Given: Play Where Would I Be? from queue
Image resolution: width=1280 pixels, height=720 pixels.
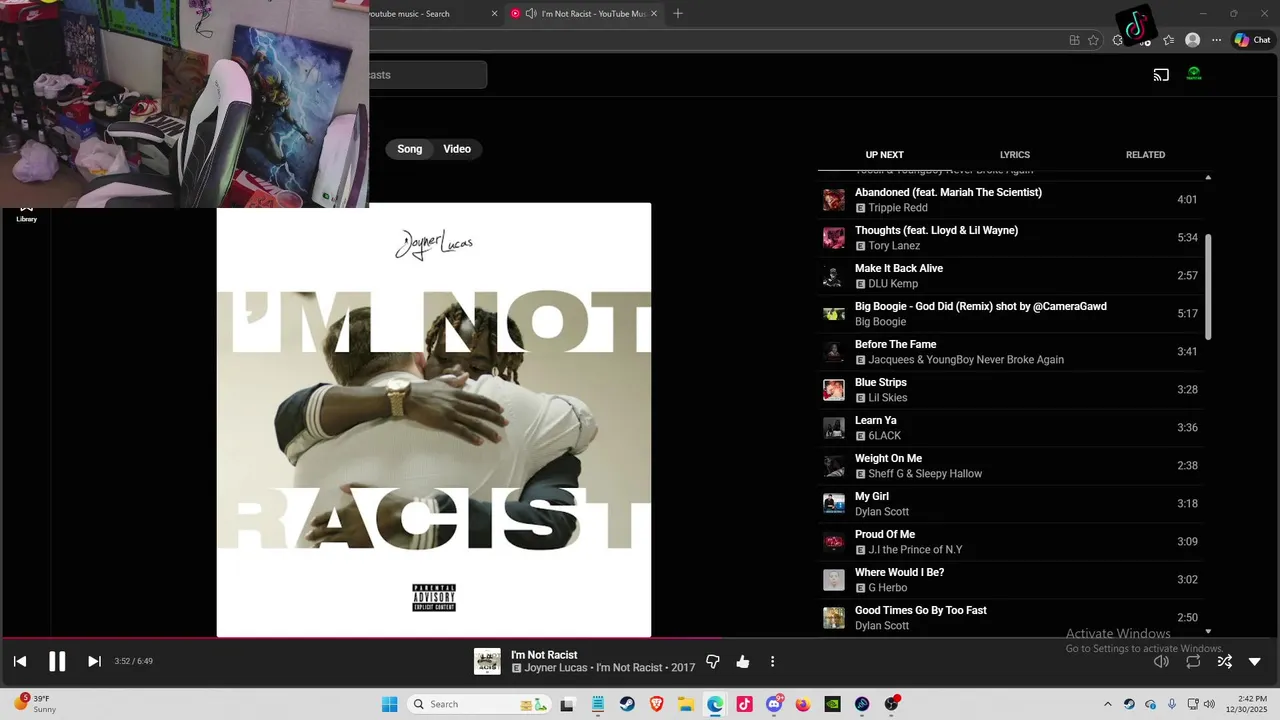Looking at the screenshot, I should (x=1010, y=580).
